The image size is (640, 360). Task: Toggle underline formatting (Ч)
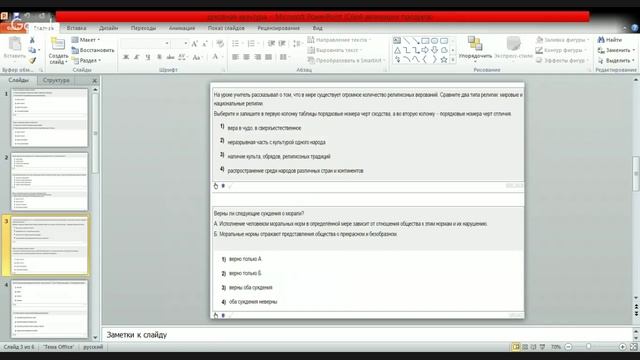148,57
